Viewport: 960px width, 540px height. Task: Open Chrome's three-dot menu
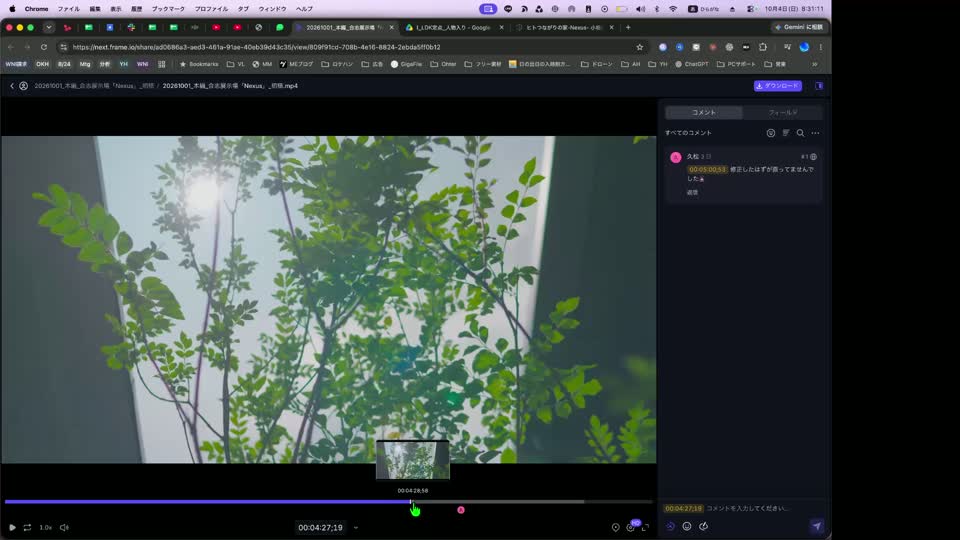click(x=820, y=47)
